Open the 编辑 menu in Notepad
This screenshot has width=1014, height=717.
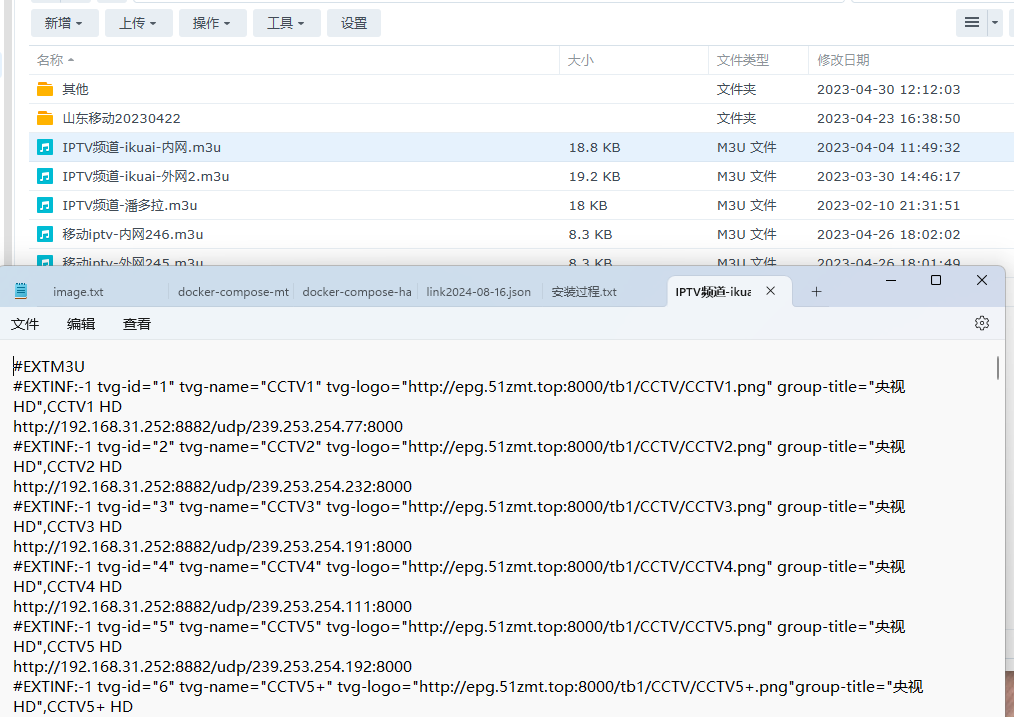(x=81, y=324)
